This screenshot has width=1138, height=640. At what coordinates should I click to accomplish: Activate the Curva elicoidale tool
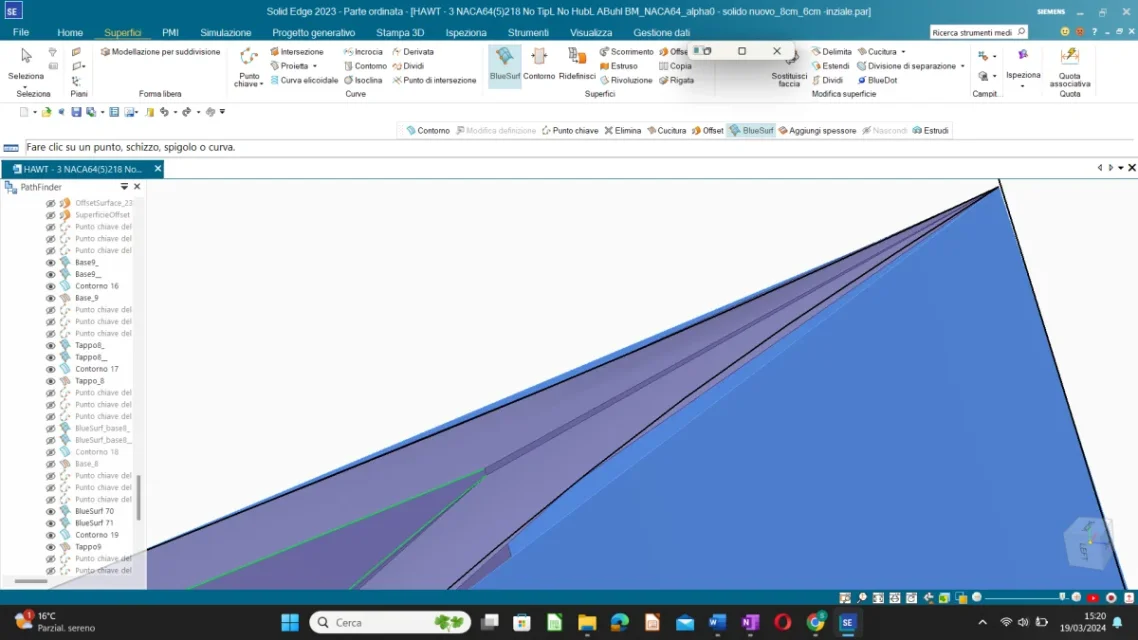tap(307, 80)
